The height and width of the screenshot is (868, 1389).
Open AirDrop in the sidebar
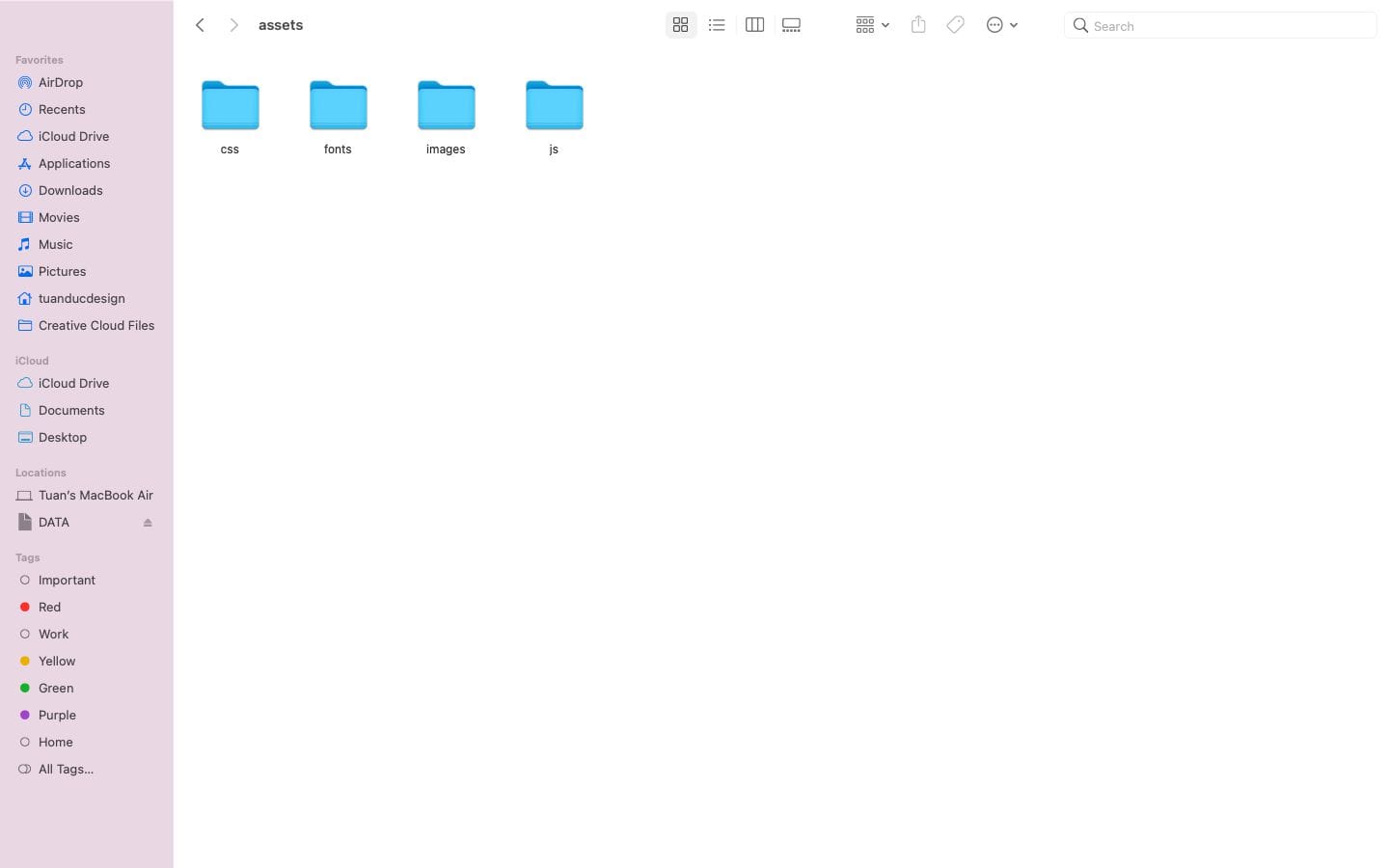(61, 83)
